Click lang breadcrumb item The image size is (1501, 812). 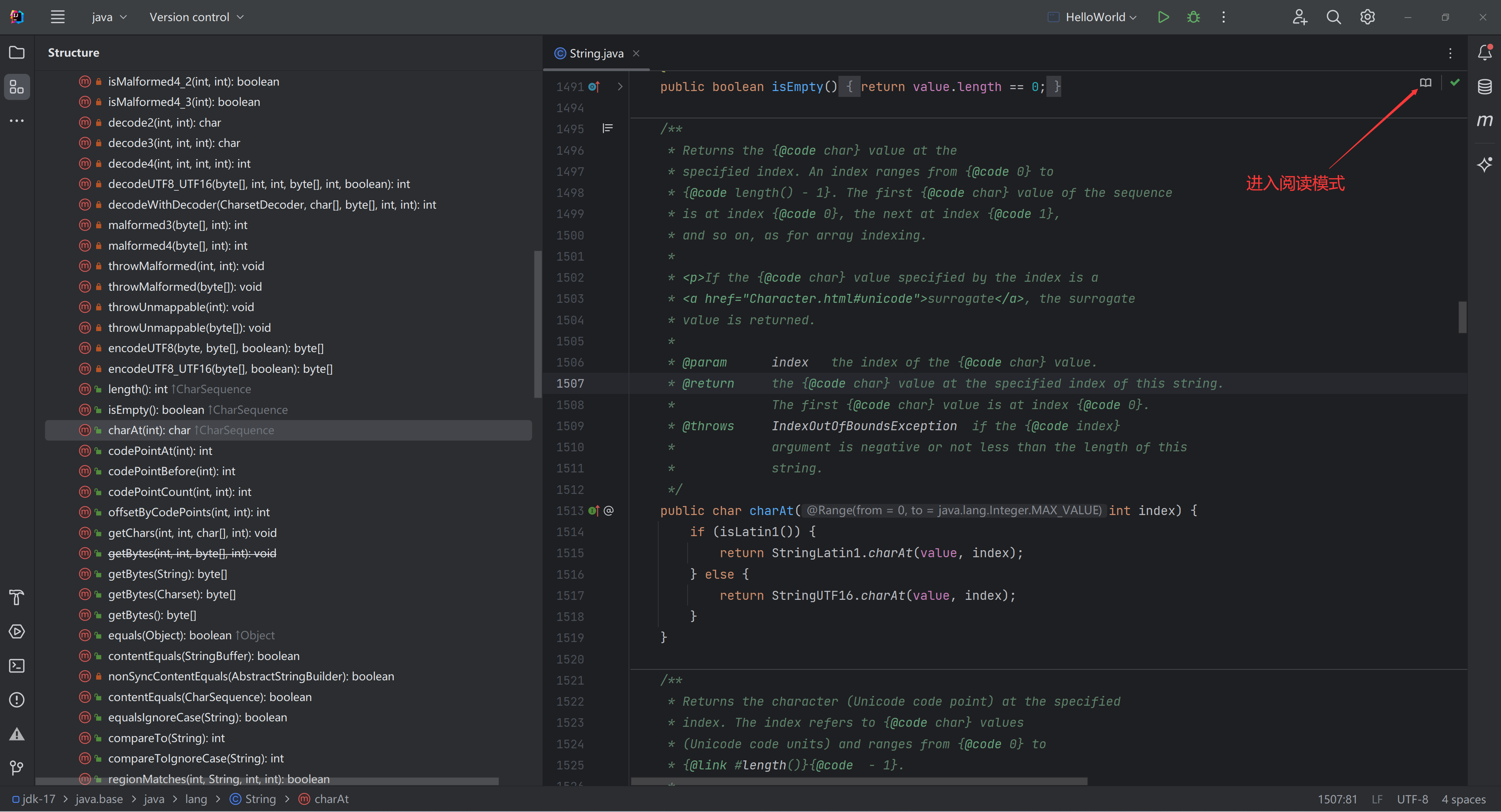[196, 799]
